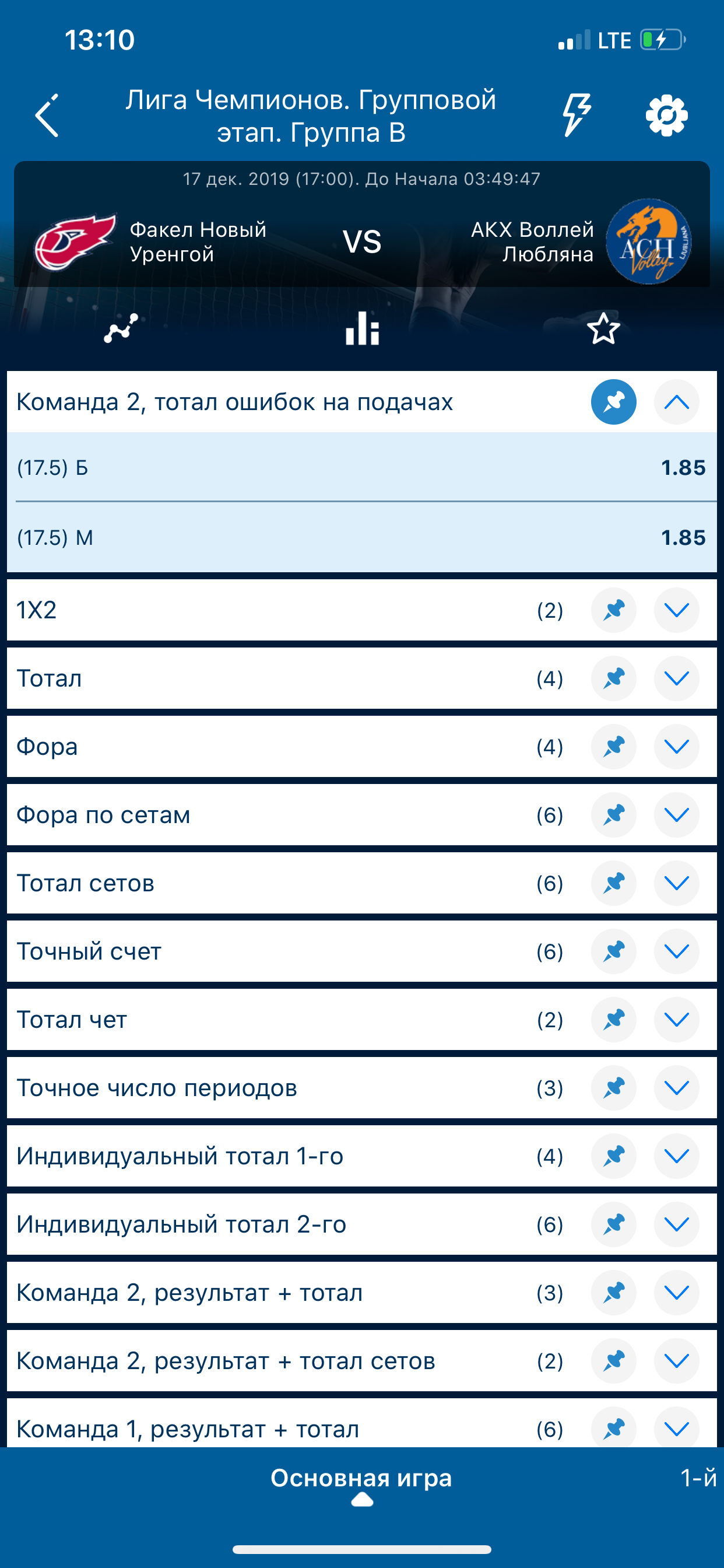Tap ACH Volley Ljubljana team logo

point(649,242)
